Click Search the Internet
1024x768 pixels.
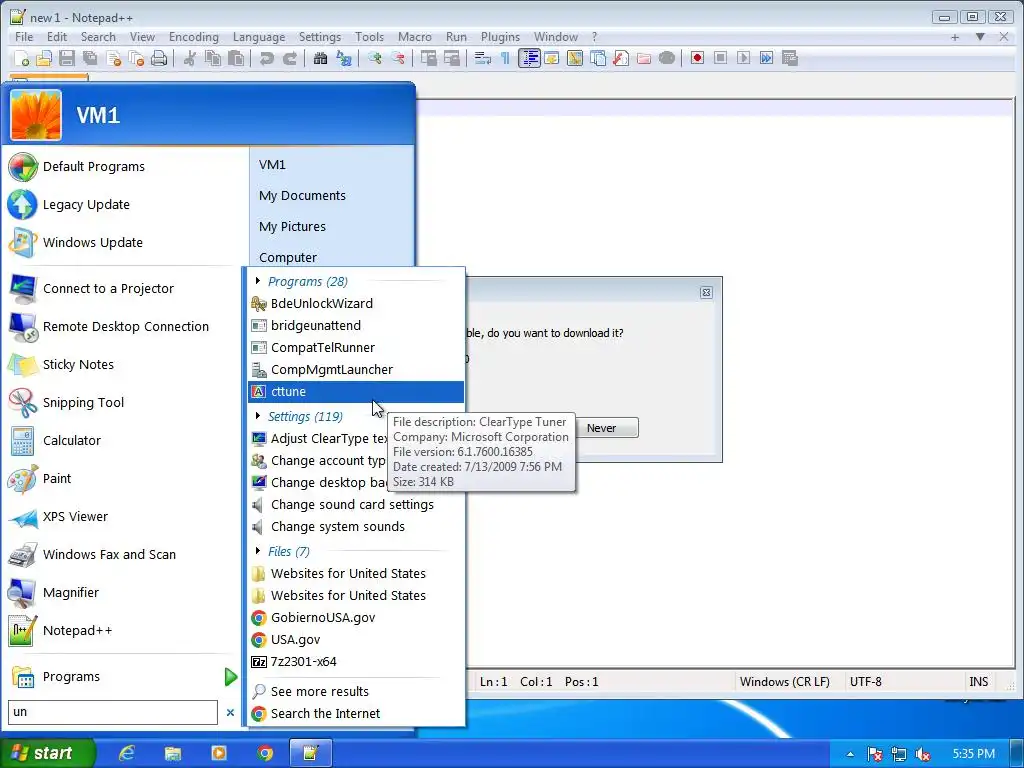coord(356,713)
